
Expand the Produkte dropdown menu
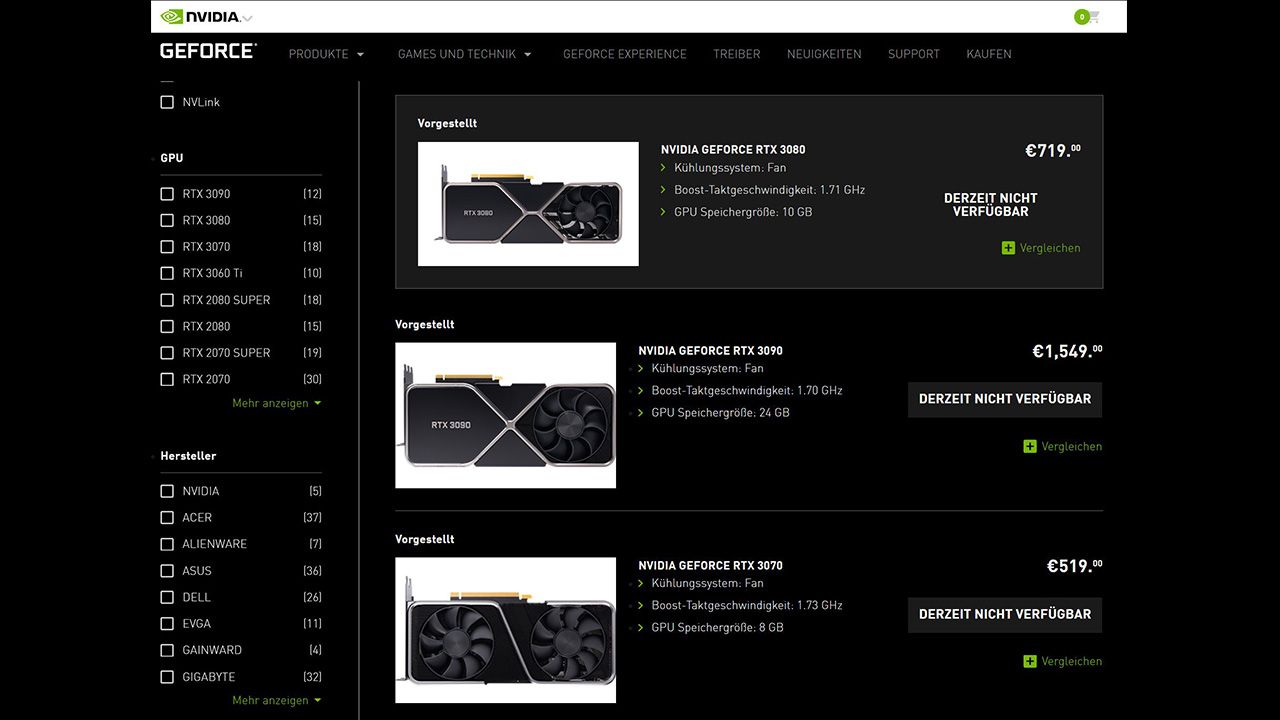pyautogui.click(x=326, y=54)
